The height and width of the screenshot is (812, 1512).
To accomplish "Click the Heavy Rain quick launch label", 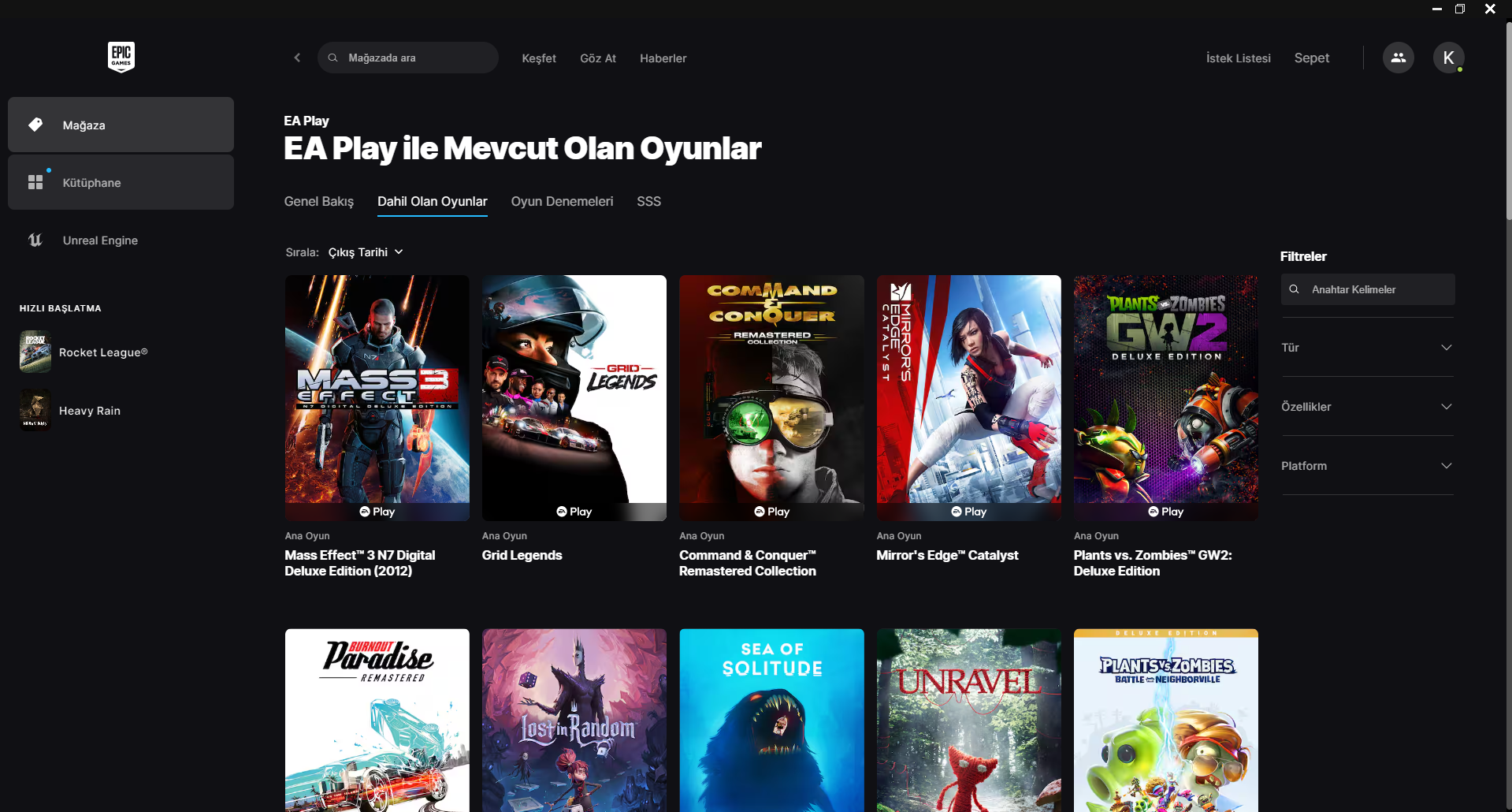I will (x=90, y=411).
